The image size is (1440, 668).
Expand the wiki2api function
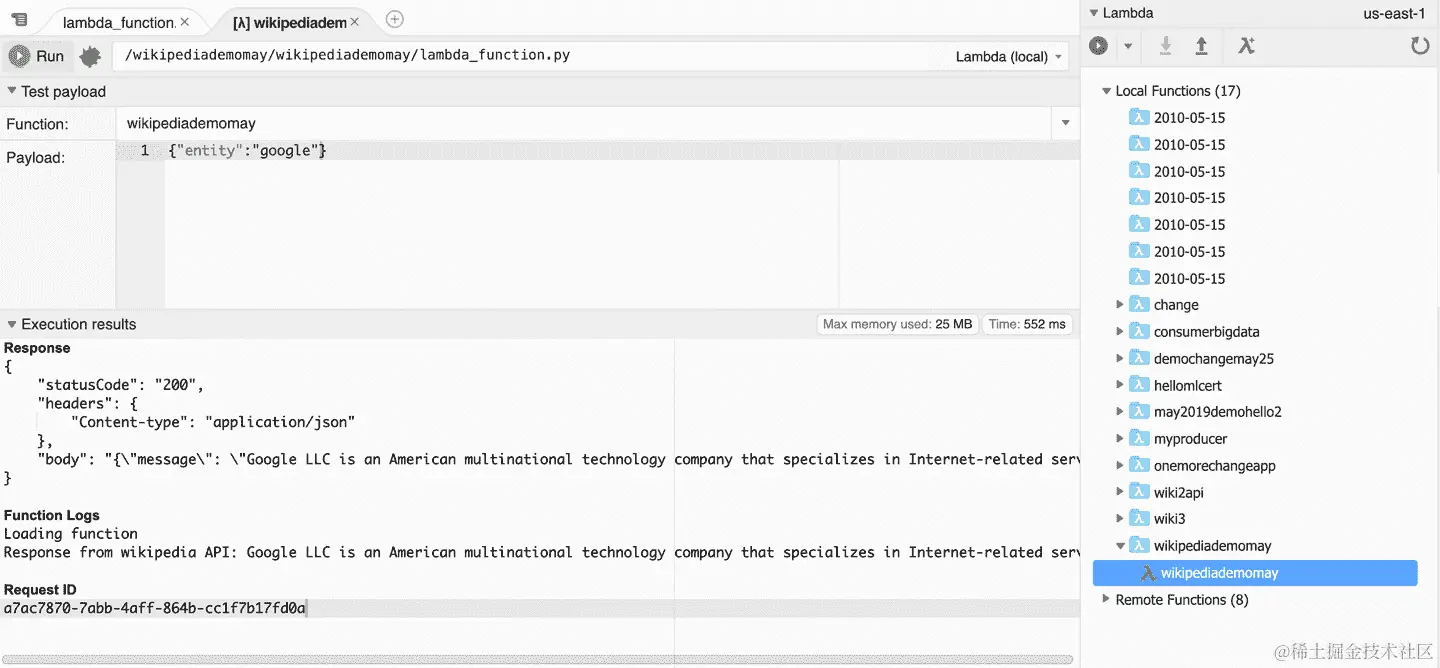point(1120,491)
